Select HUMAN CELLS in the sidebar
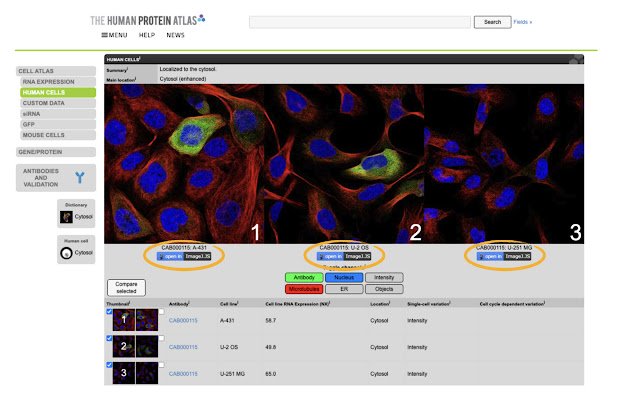The width and height of the screenshot is (640, 400). pos(58,92)
